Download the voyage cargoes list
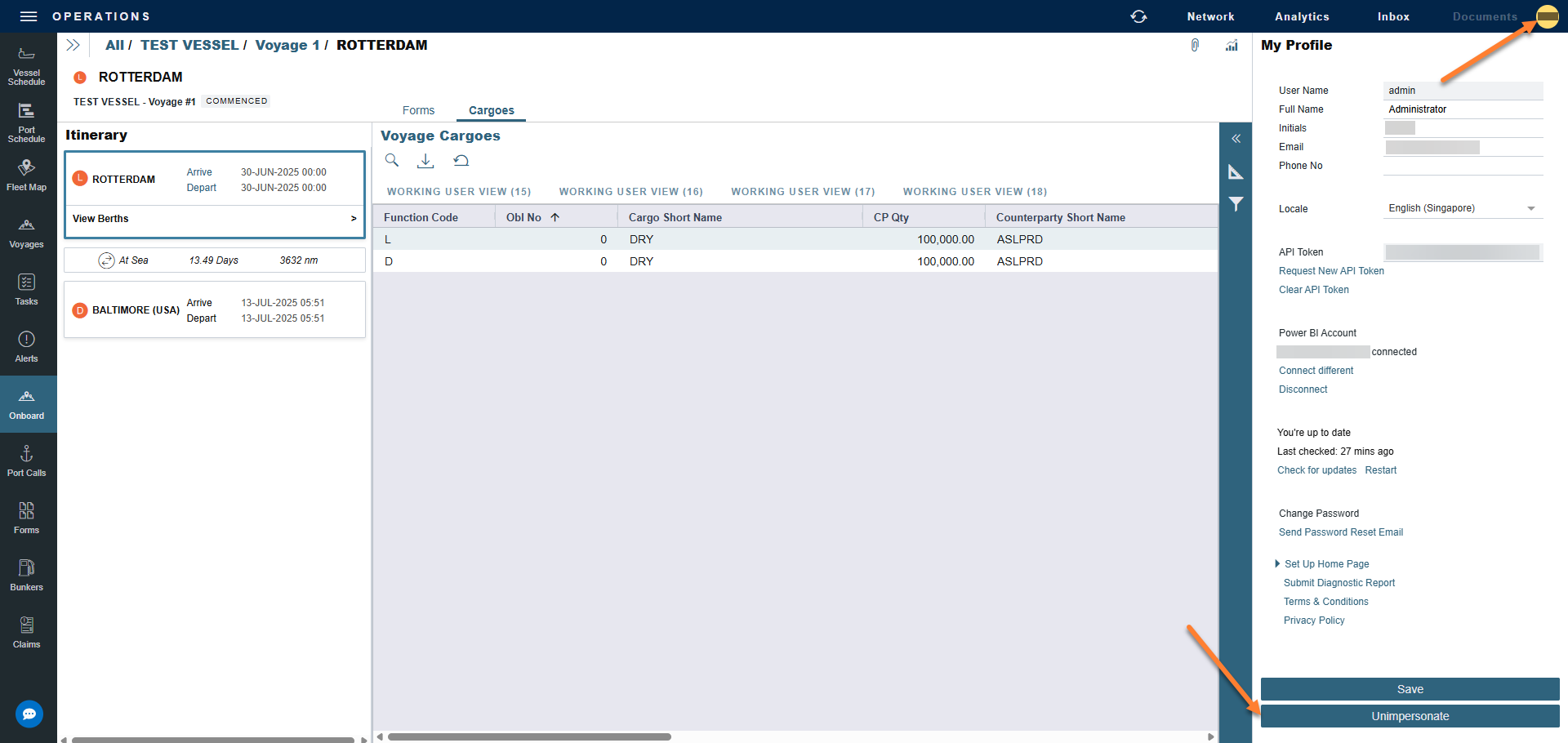The image size is (1568, 743). [x=425, y=161]
